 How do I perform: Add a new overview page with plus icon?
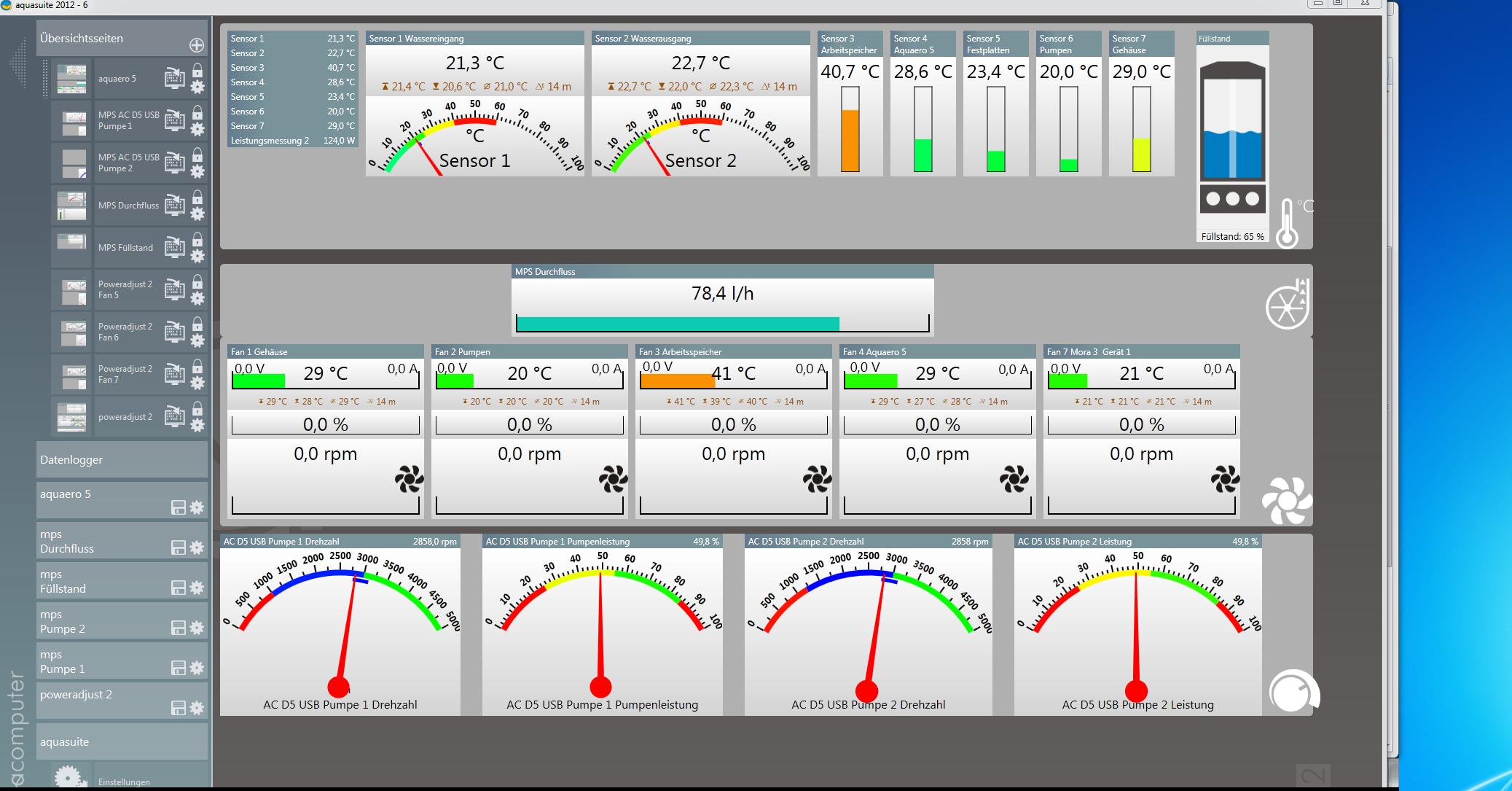[197, 45]
